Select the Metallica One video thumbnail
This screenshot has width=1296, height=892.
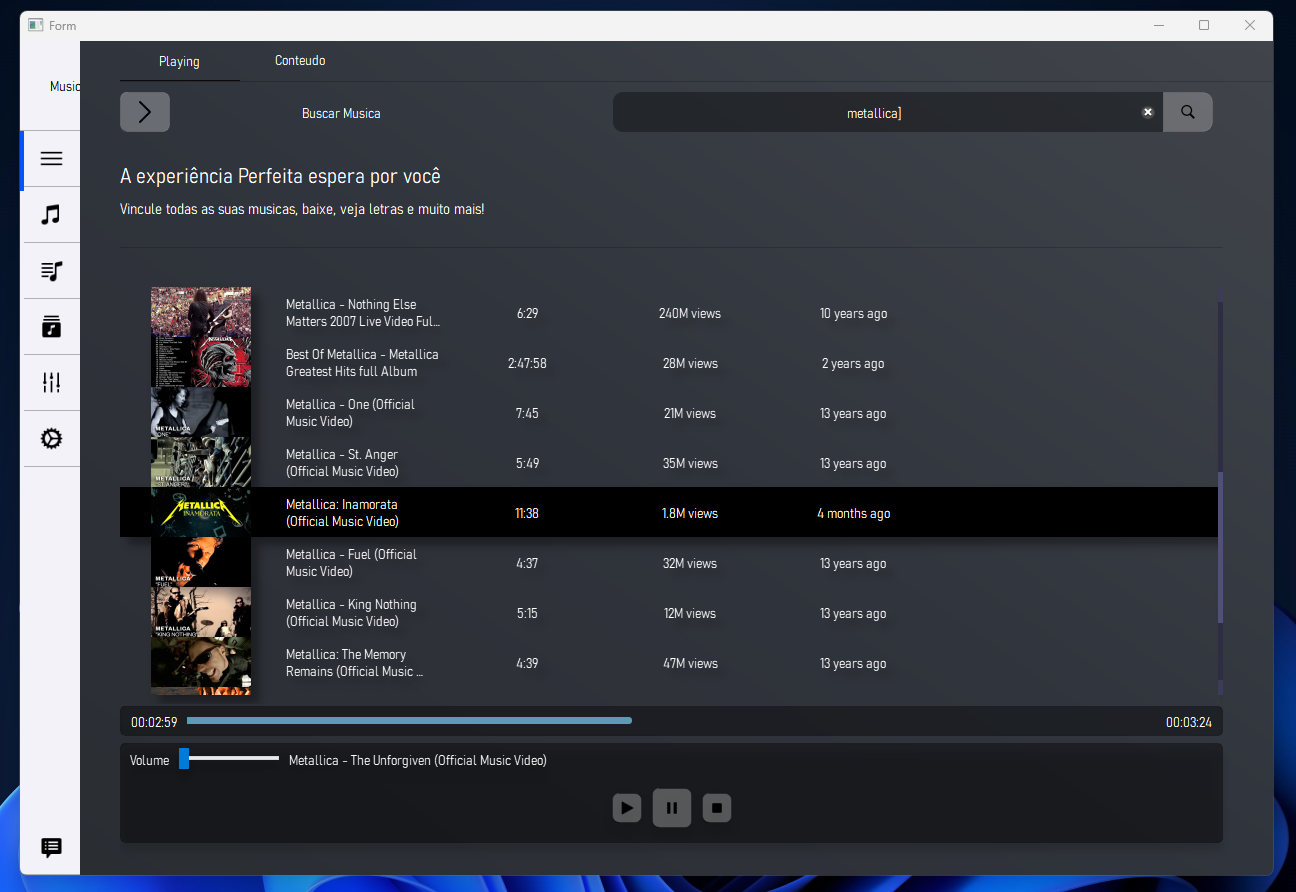coord(201,413)
